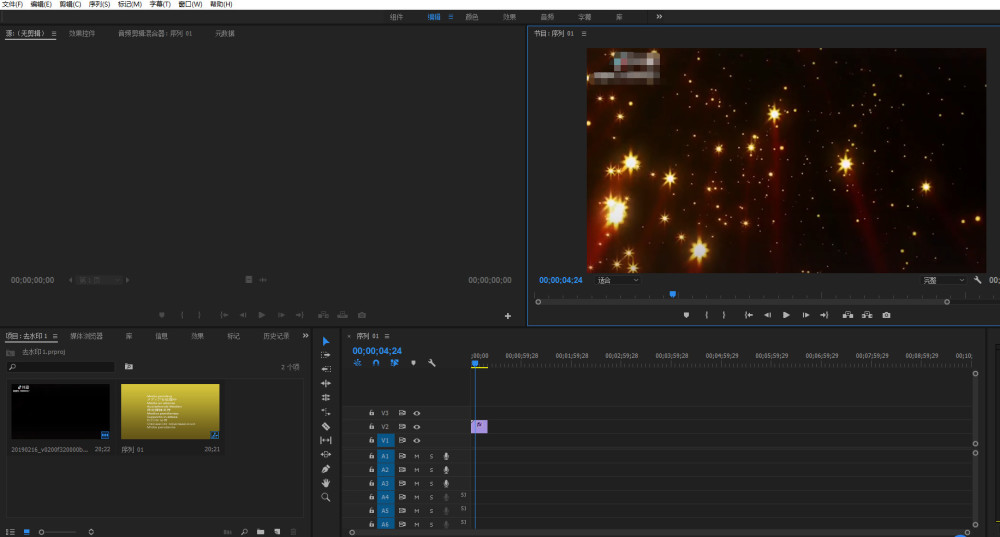
Task: Click Export Frame camera in Program monitor
Action: [886, 315]
